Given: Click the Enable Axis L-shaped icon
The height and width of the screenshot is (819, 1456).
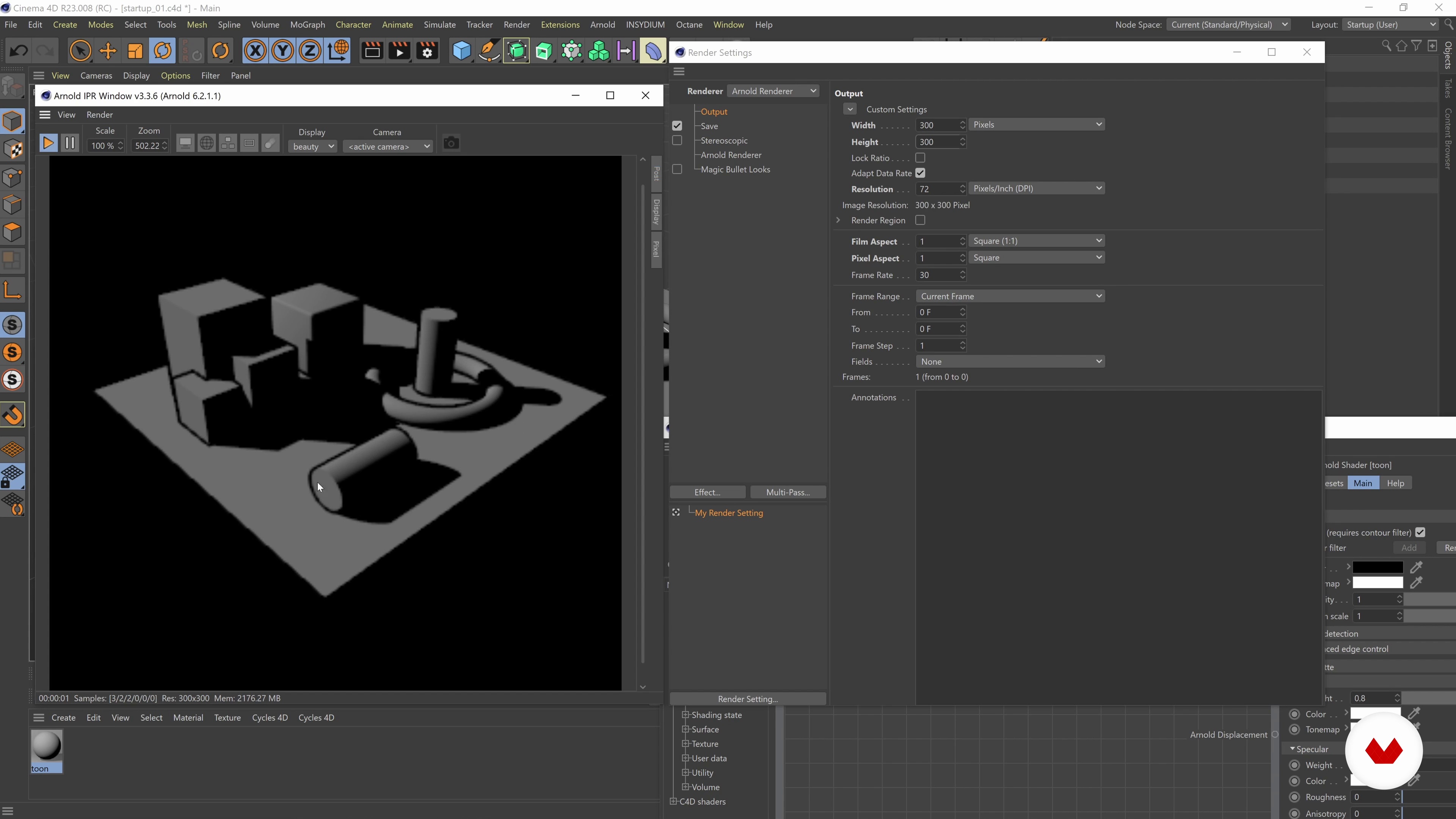Looking at the screenshot, I should [x=13, y=290].
